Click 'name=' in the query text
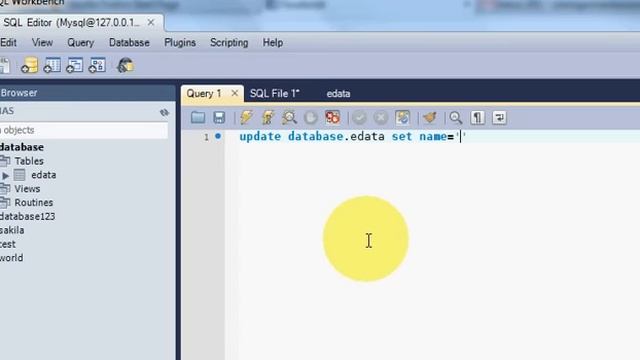640x360 pixels. point(437,137)
